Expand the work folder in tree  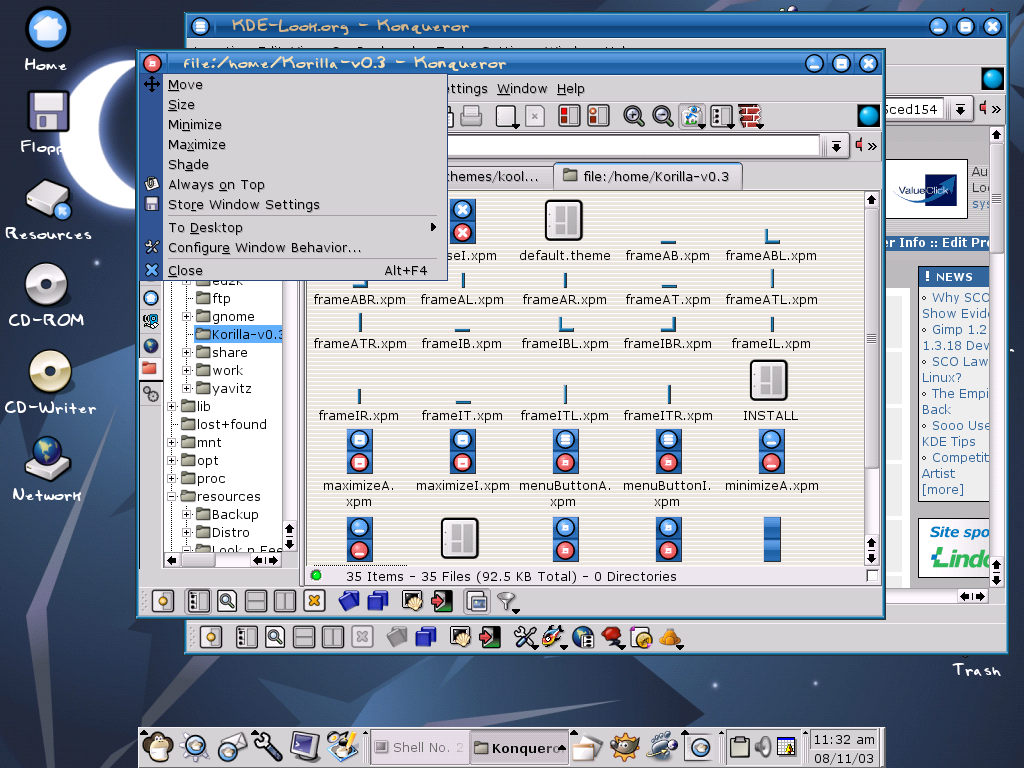(187, 370)
